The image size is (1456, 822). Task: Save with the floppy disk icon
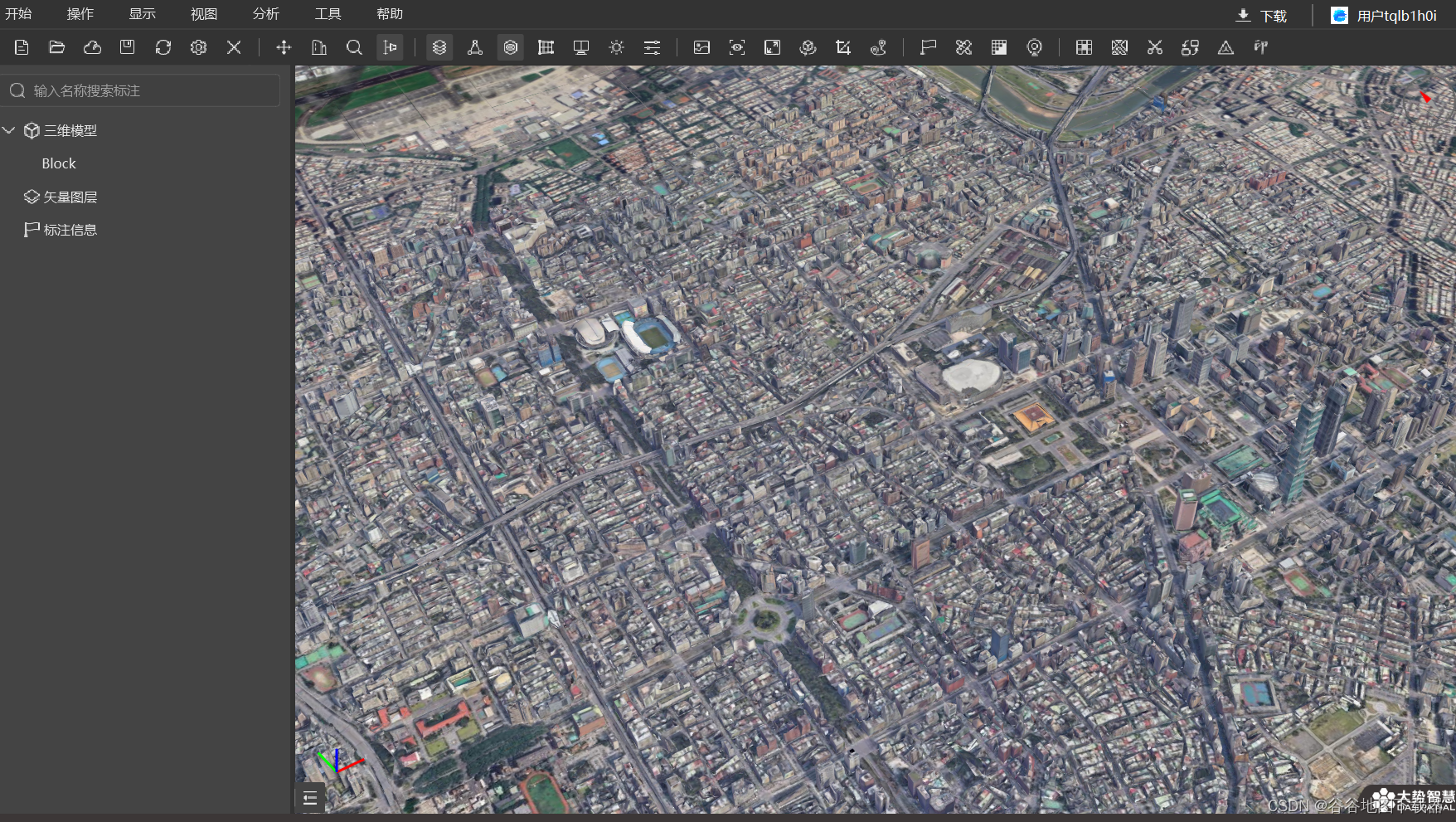click(128, 47)
